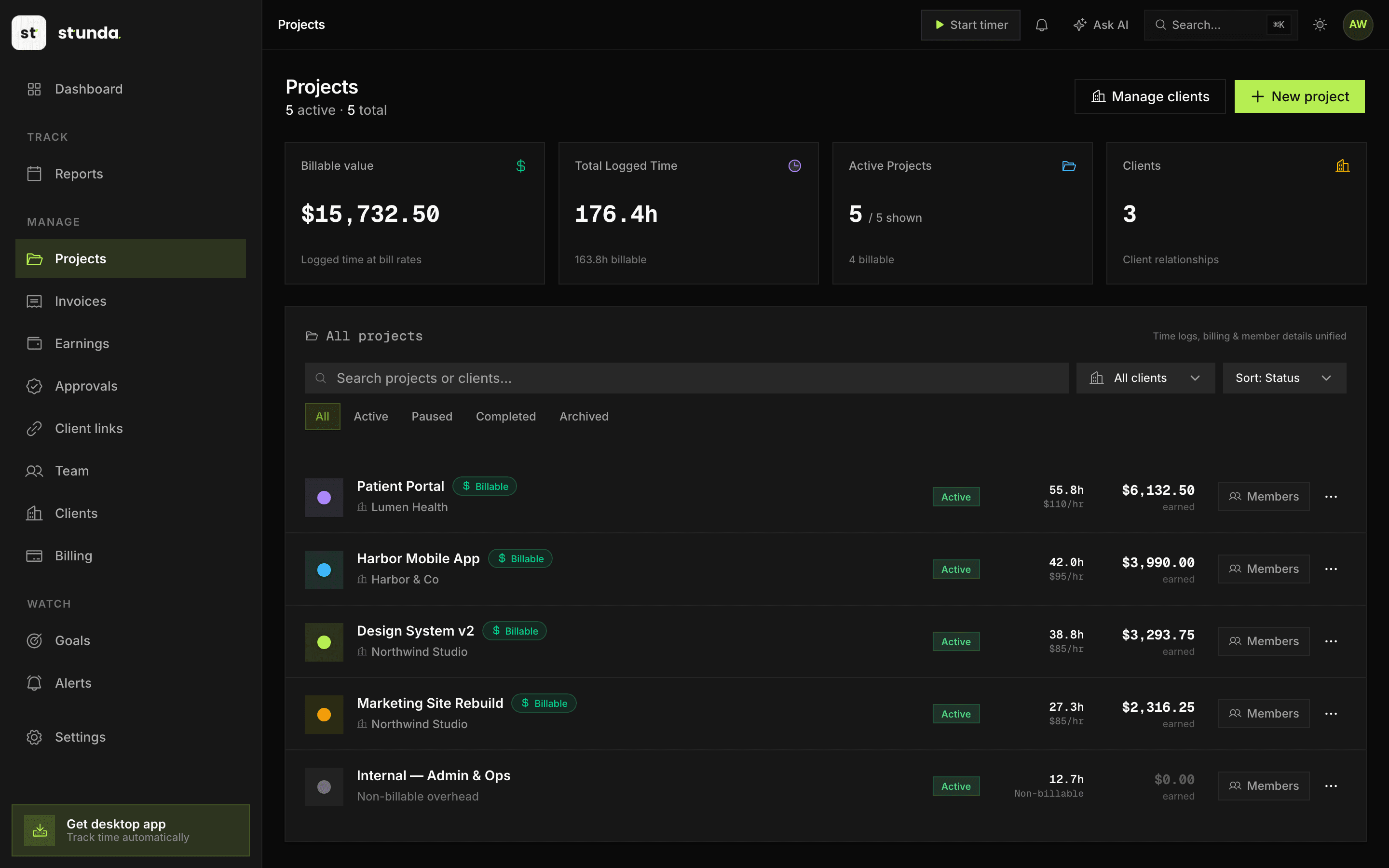Switch to the Archived filter tab
The height and width of the screenshot is (868, 1389).
pyautogui.click(x=584, y=416)
